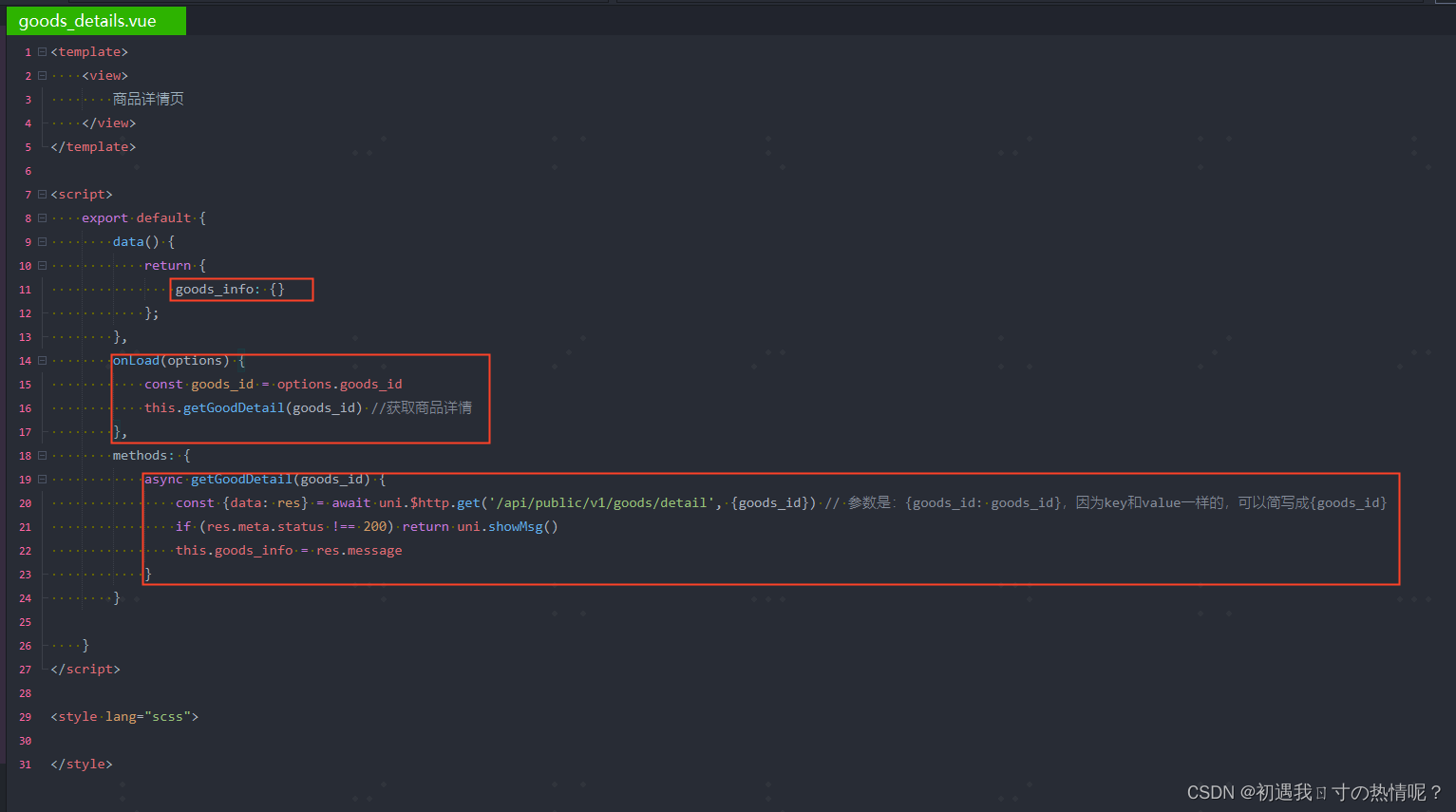Collapse the methods fold marker on line 18
Viewport: 1456px width, 812px height.
coord(42,456)
